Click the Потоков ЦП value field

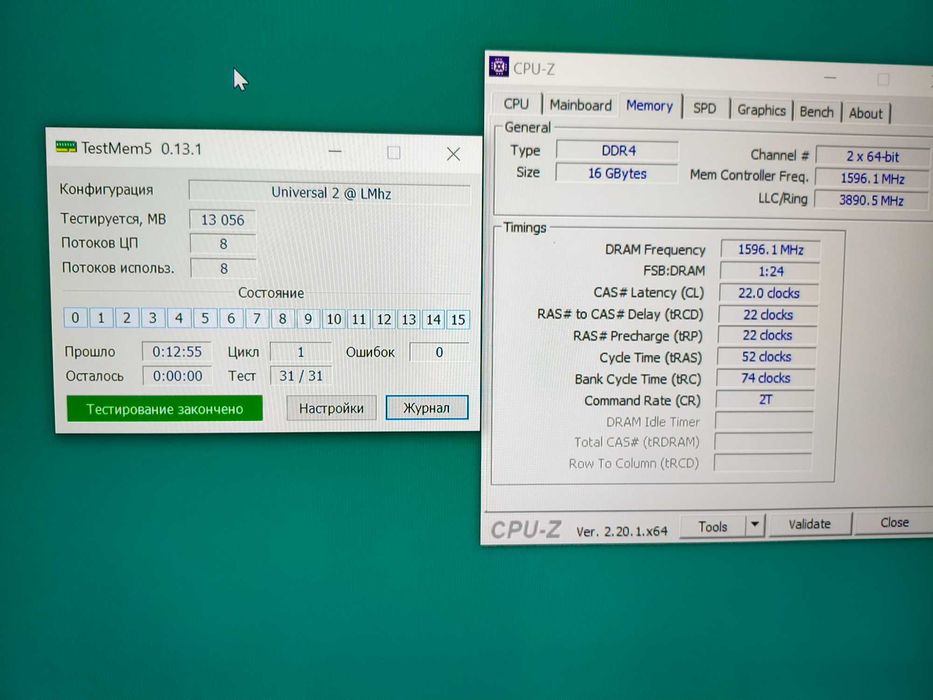point(223,243)
